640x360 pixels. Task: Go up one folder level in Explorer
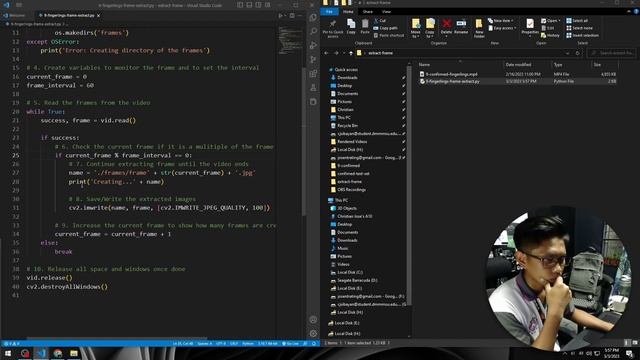tap(351, 53)
